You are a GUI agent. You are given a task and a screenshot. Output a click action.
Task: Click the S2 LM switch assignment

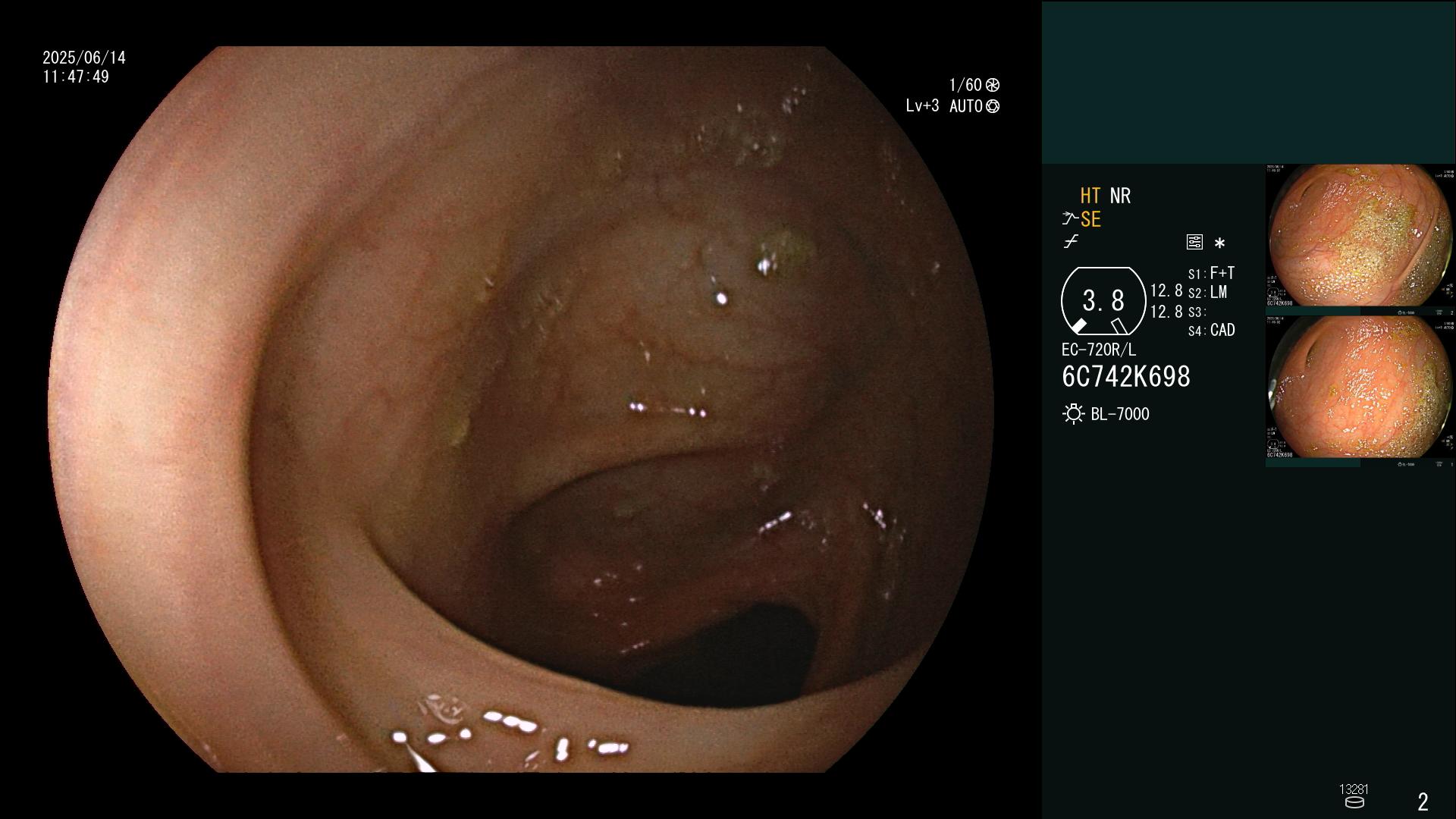coord(1207,293)
